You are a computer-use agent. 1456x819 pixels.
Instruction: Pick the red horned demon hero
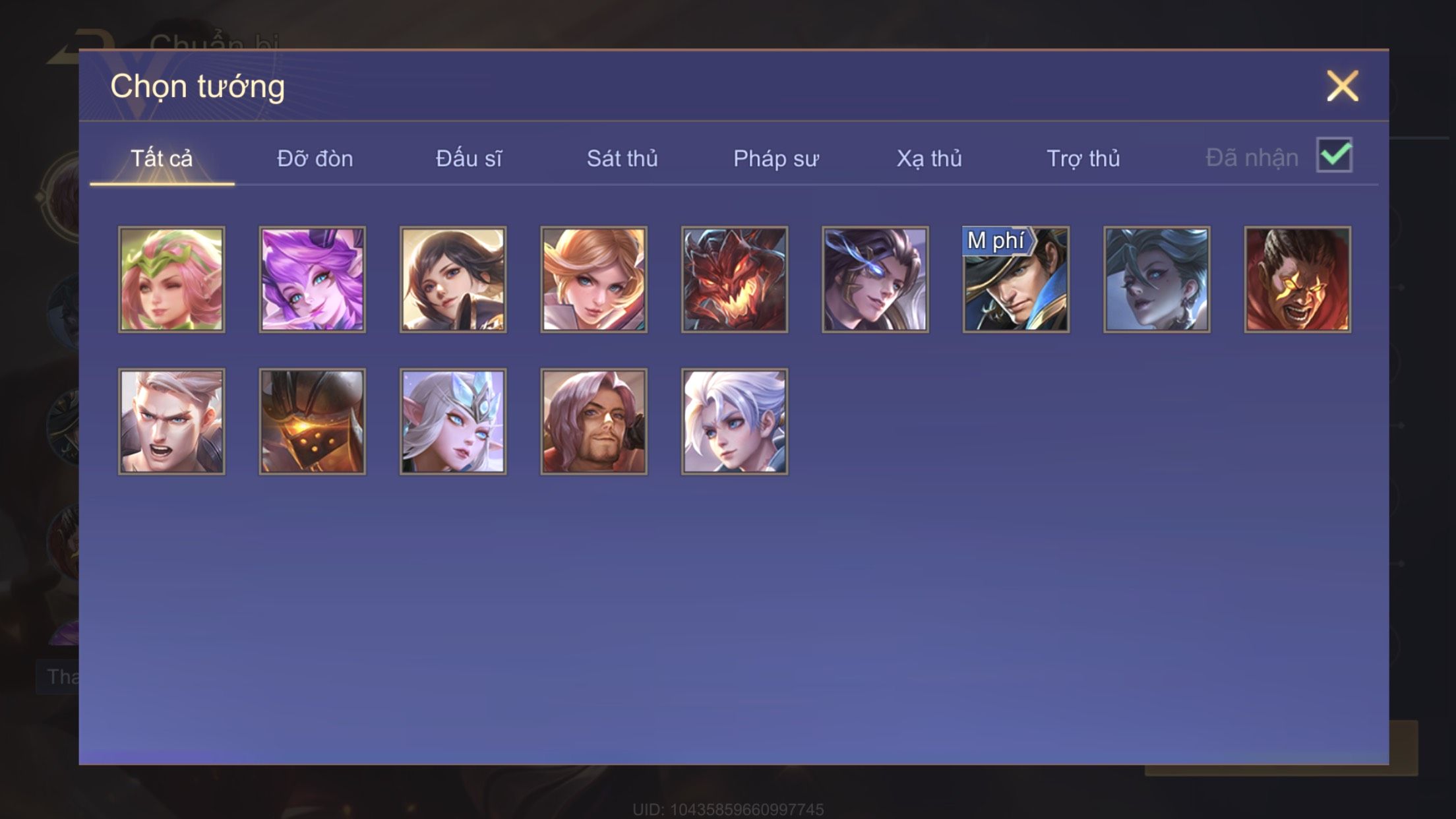[735, 280]
